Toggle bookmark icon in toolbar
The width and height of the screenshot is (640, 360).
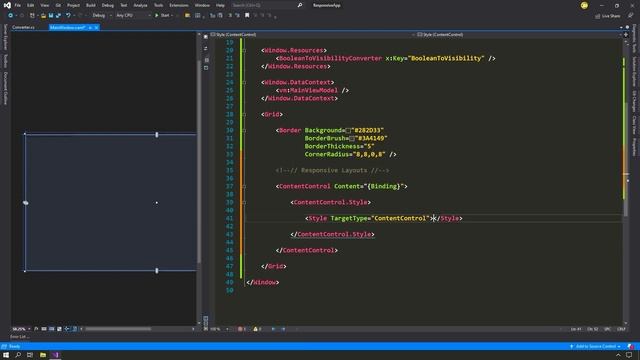coord(247,16)
